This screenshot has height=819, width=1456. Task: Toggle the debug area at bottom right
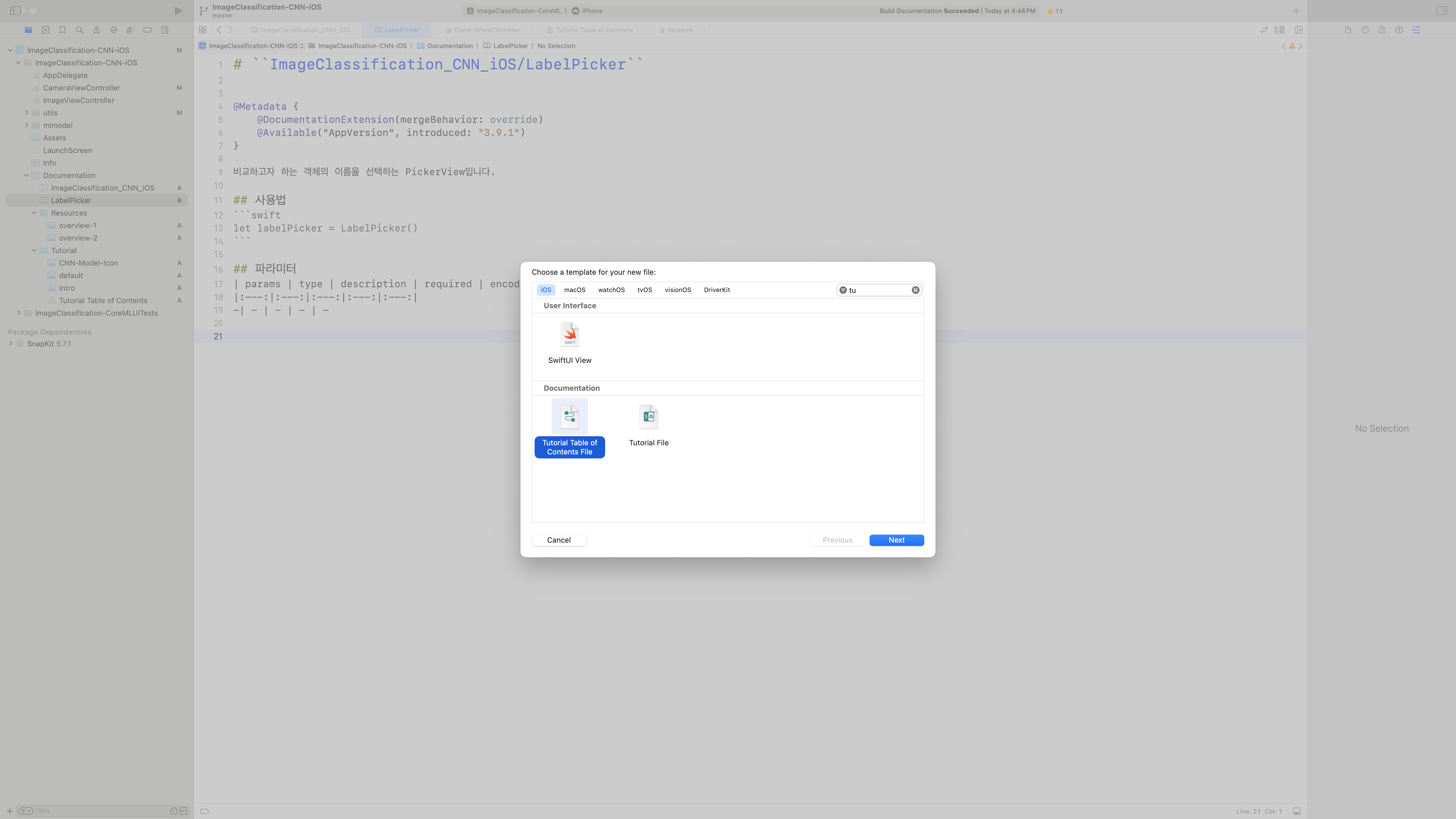pos(1297,811)
